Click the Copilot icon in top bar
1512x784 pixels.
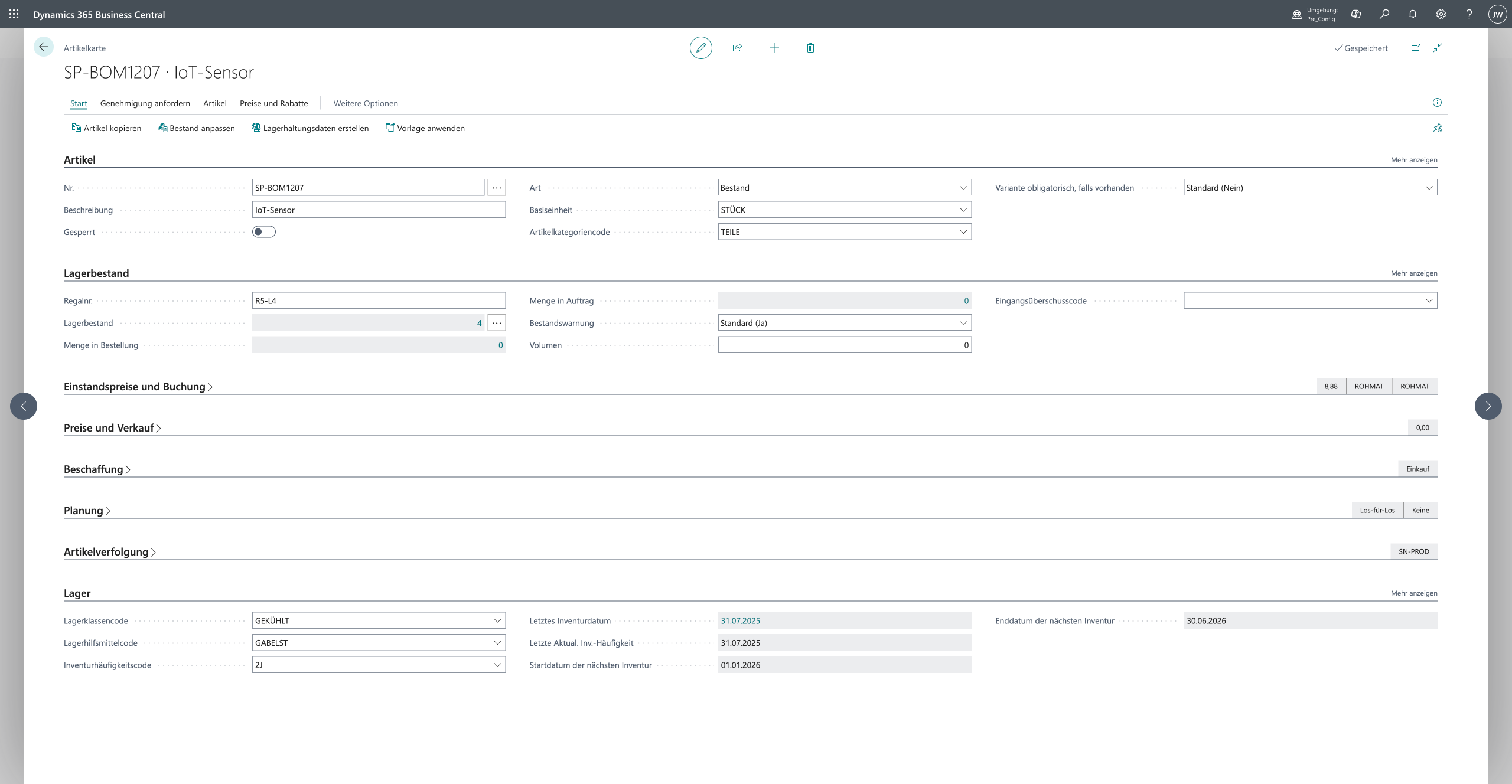click(x=1356, y=14)
